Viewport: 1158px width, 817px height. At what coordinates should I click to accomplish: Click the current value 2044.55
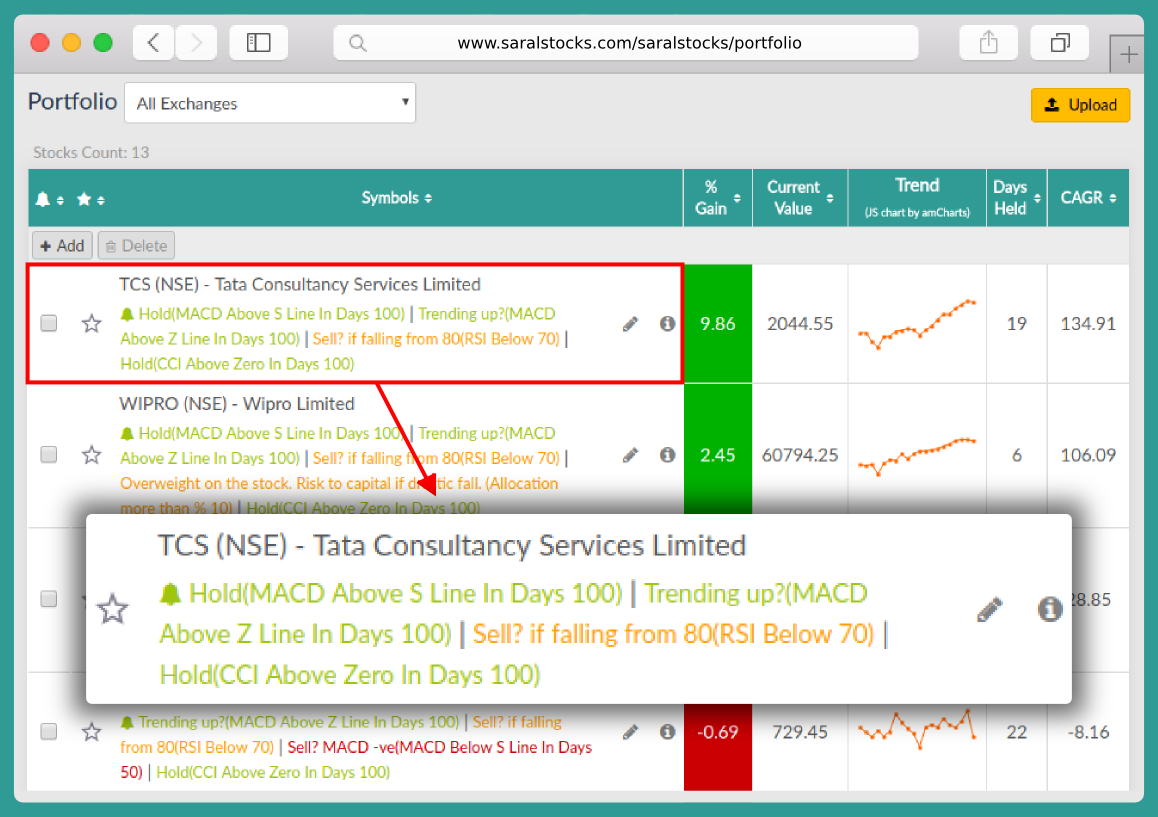[x=800, y=324]
